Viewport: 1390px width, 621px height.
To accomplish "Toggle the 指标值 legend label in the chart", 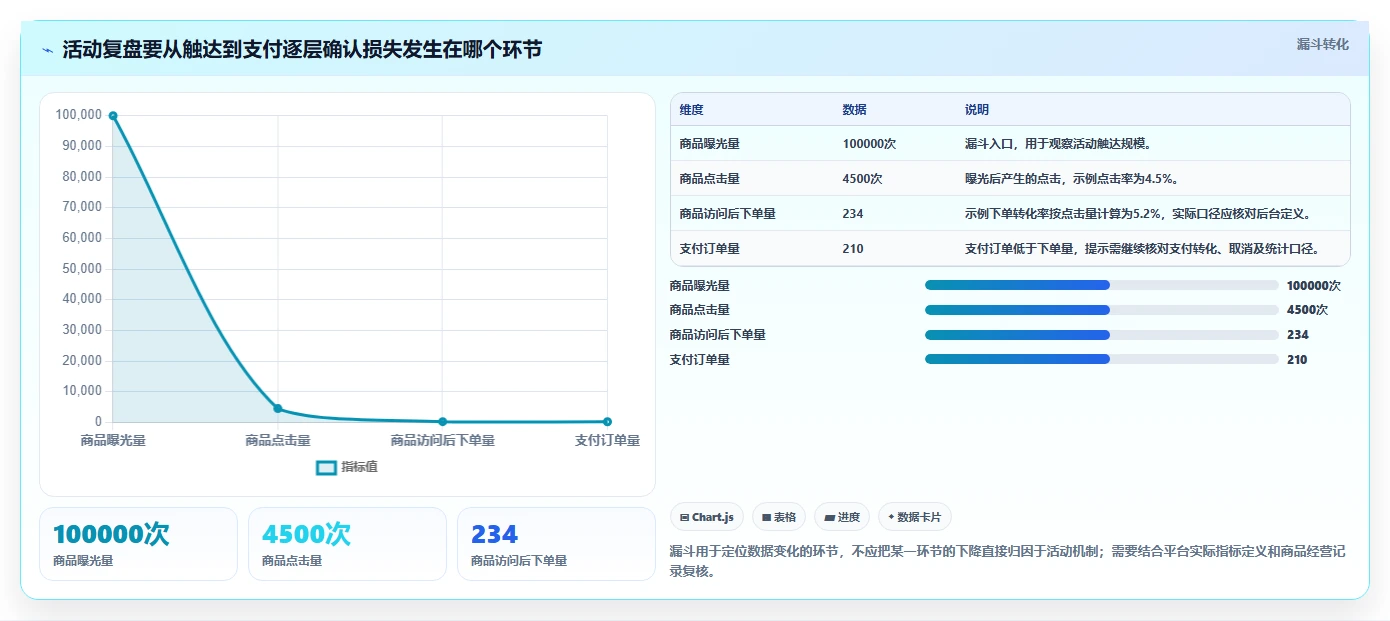I will tap(359, 467).
